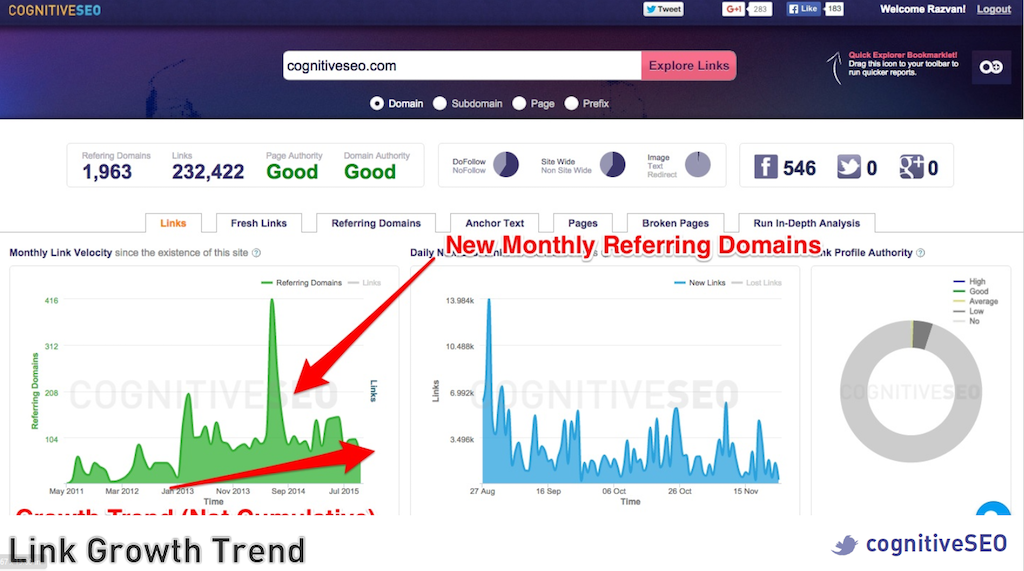Toggle Referring Domains legend in velocity chart
Viewport: 1024px width, 571px height.
tap(301, 283)
